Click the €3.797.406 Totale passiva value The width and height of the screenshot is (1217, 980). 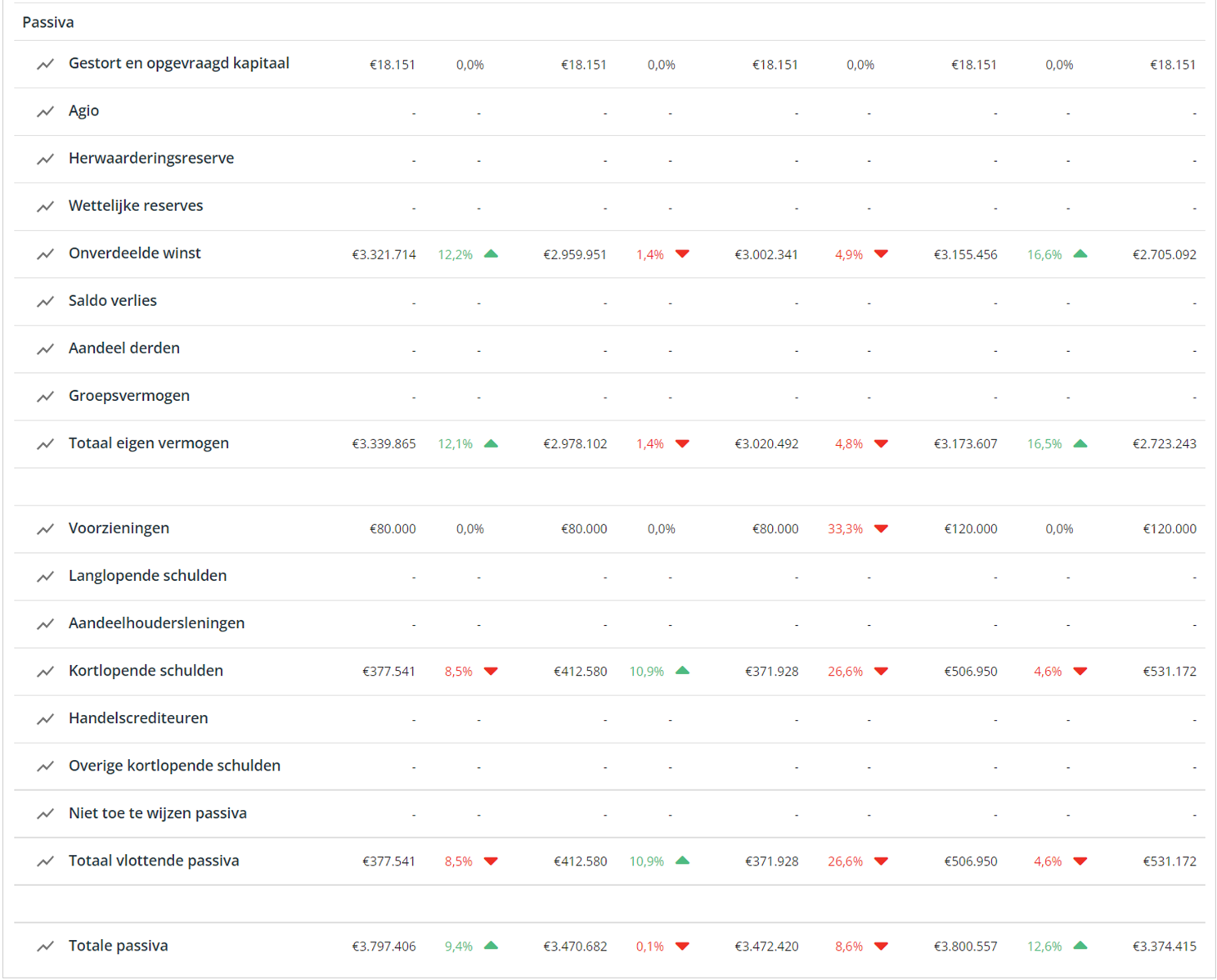pos(384,946)
